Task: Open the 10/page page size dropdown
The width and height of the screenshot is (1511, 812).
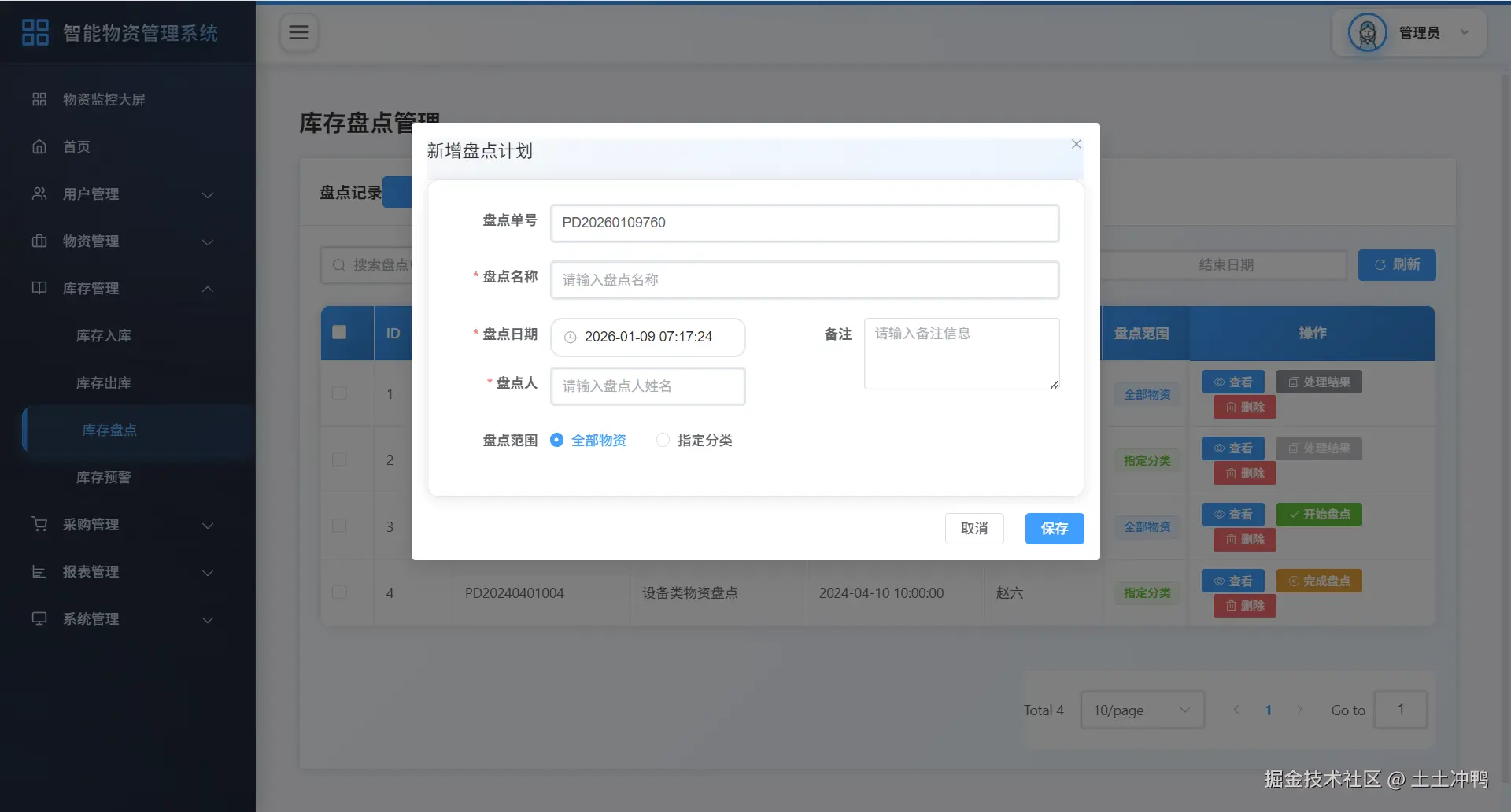Action: [x=1143, y=710]
